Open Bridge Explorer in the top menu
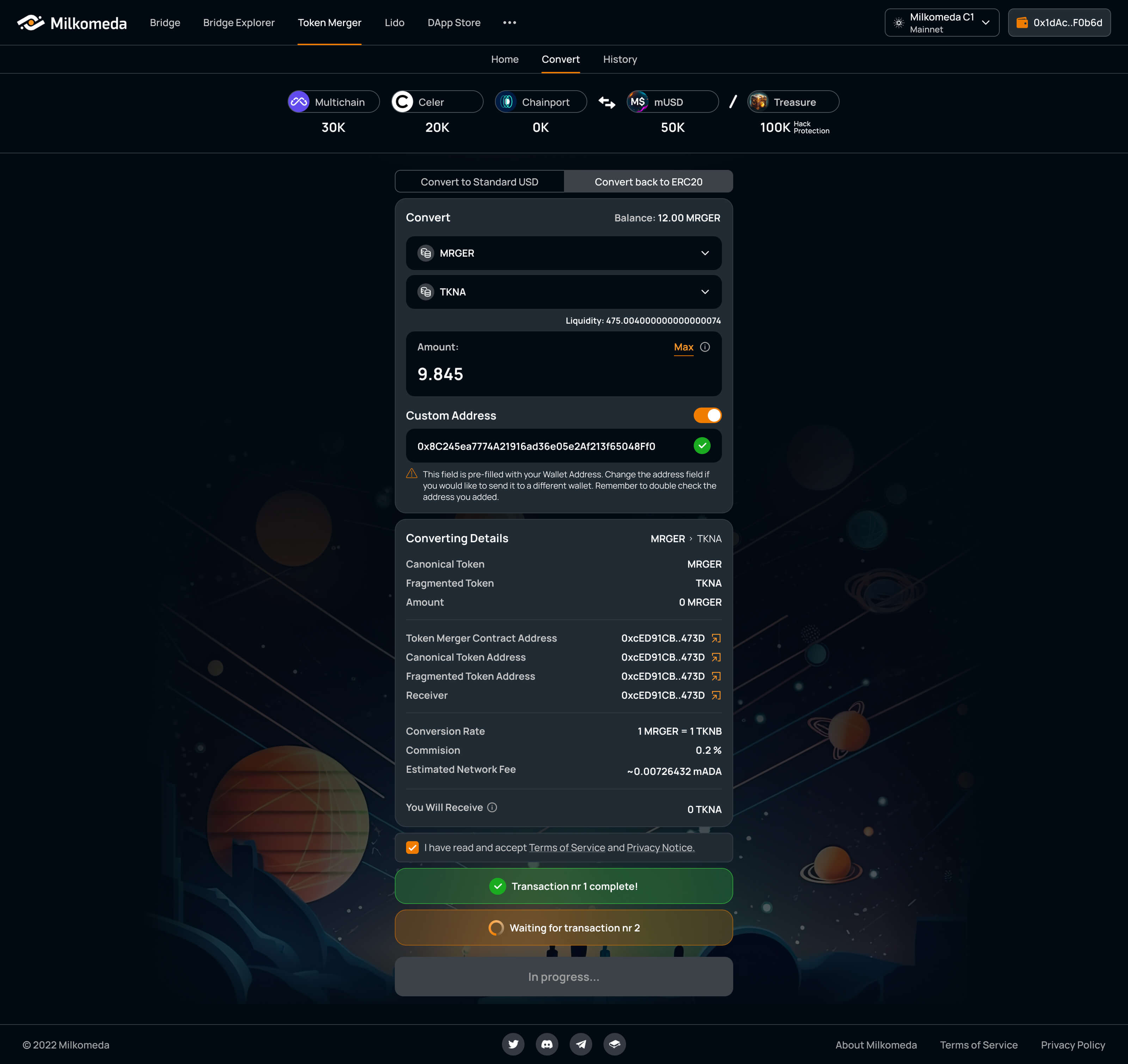Screen dimensions: 1128x1064 pos(239,23)
